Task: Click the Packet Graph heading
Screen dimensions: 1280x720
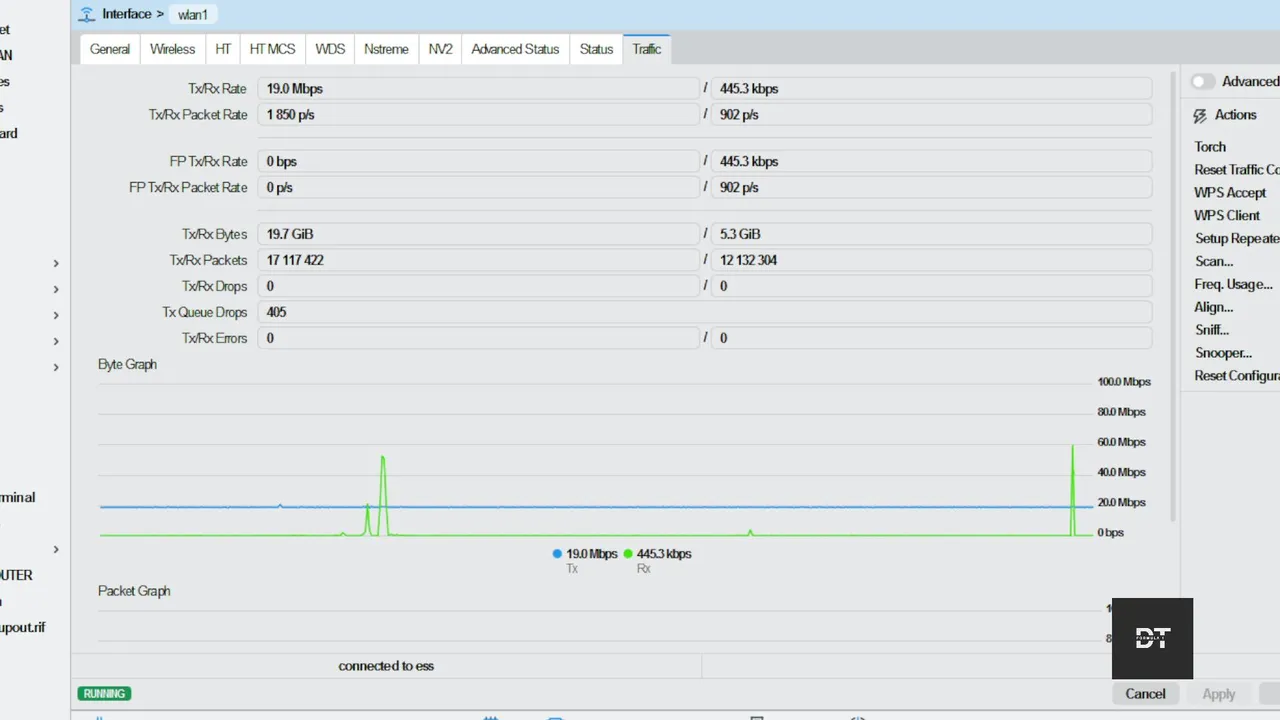Action: pos(134,591)
